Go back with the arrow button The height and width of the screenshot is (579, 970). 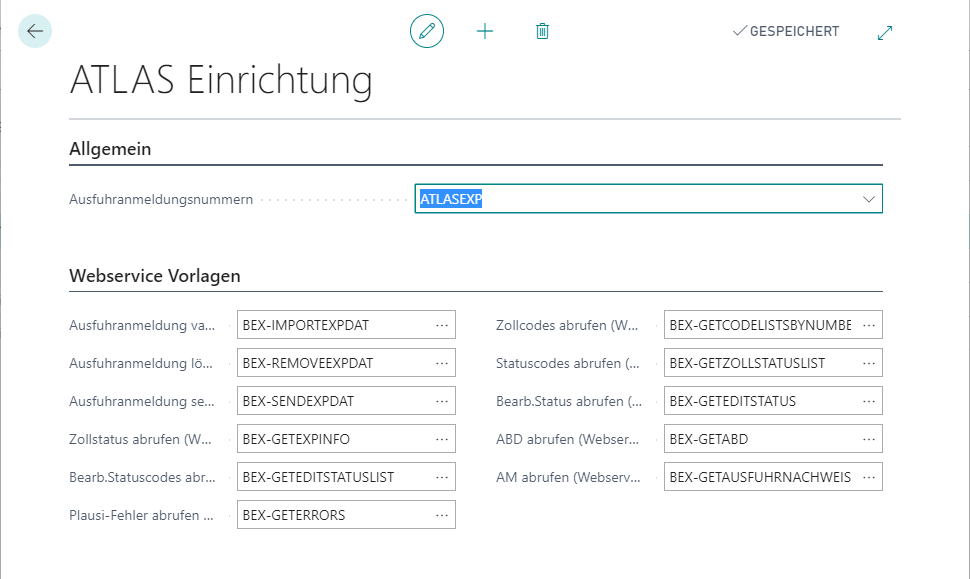click(x=35, y=31)
